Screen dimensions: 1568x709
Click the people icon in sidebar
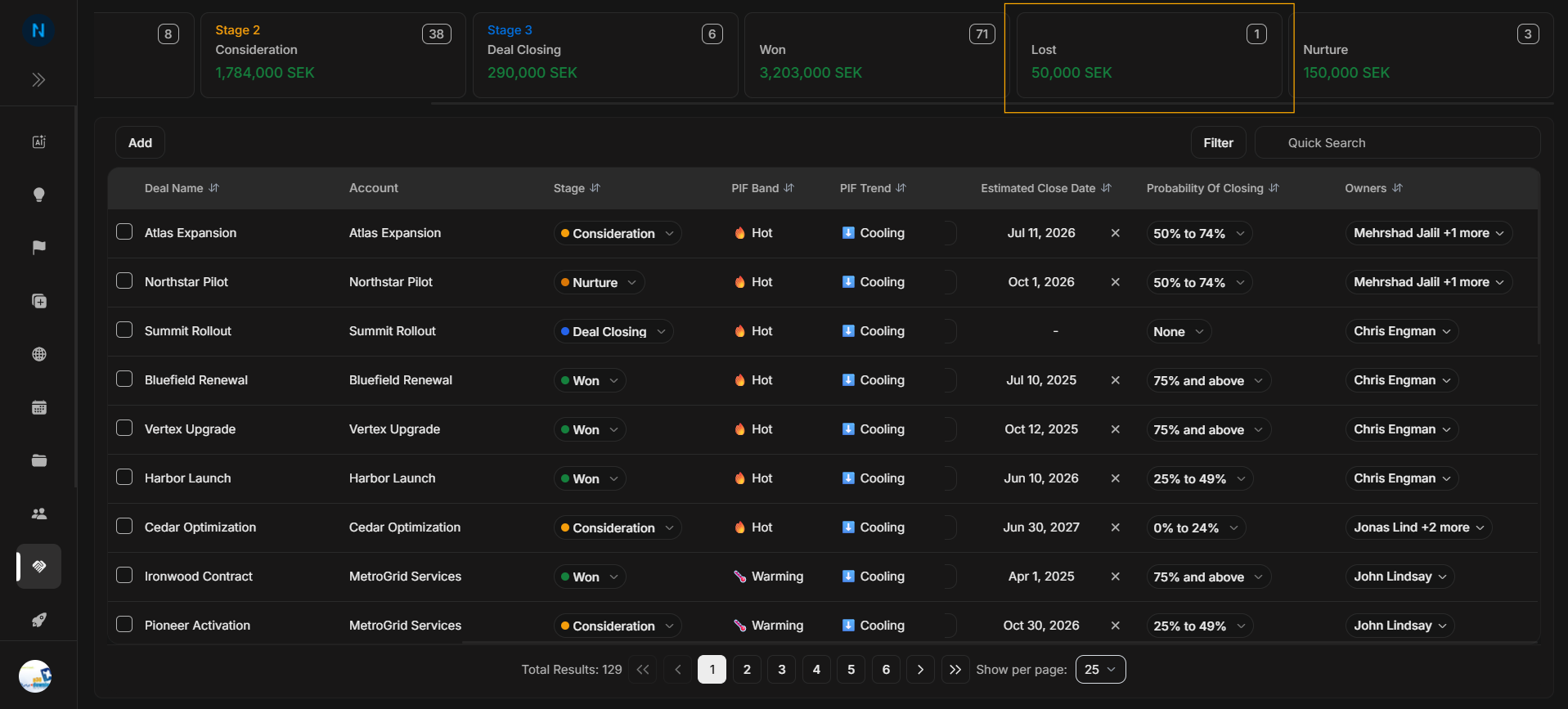pos(38,514)
